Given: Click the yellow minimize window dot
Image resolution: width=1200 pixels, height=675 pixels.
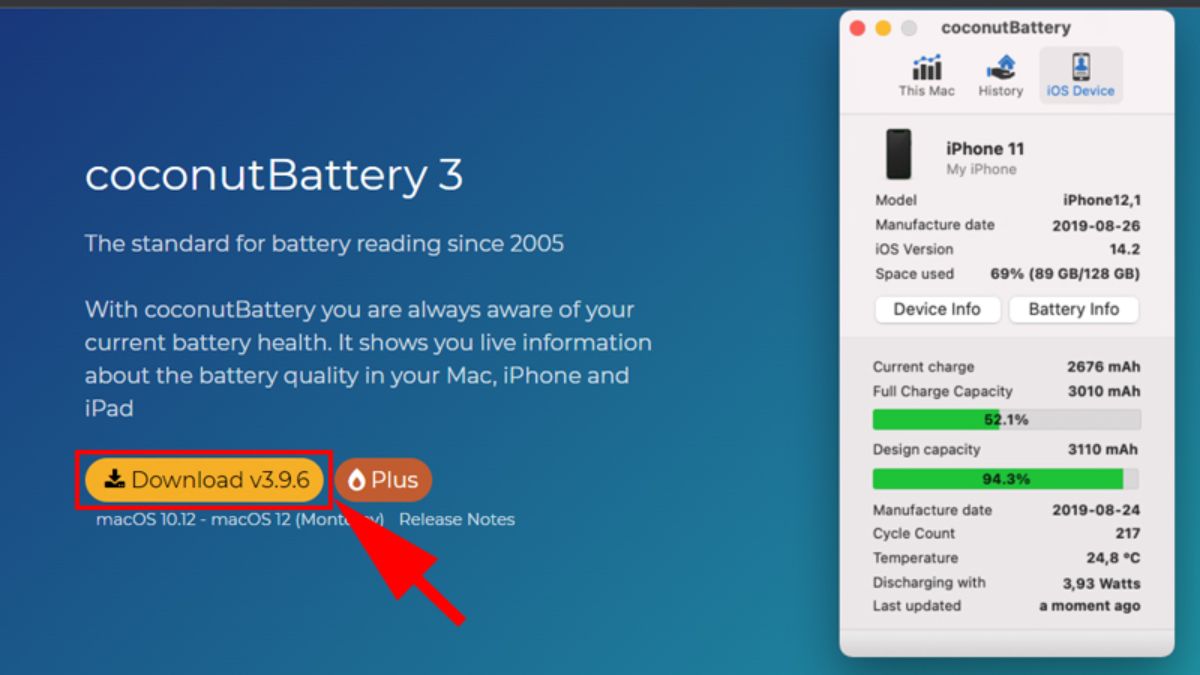Looking at the screenshot, I should tap(883, 28).
